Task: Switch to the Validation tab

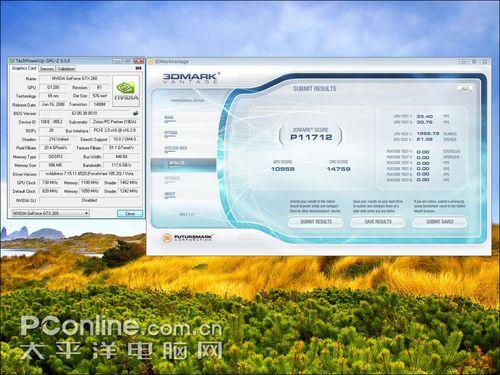Action: [x=66, y=69]
